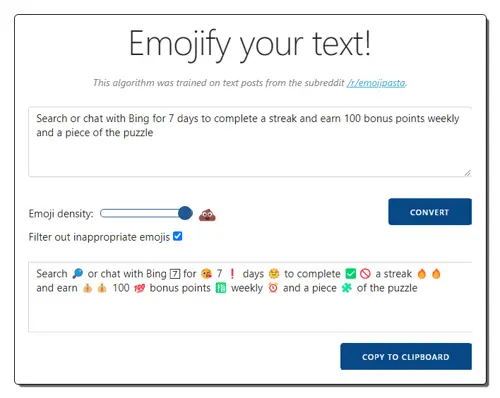Click the Convert button
Screen dimensions: 500x398
(x=430, y=212)
